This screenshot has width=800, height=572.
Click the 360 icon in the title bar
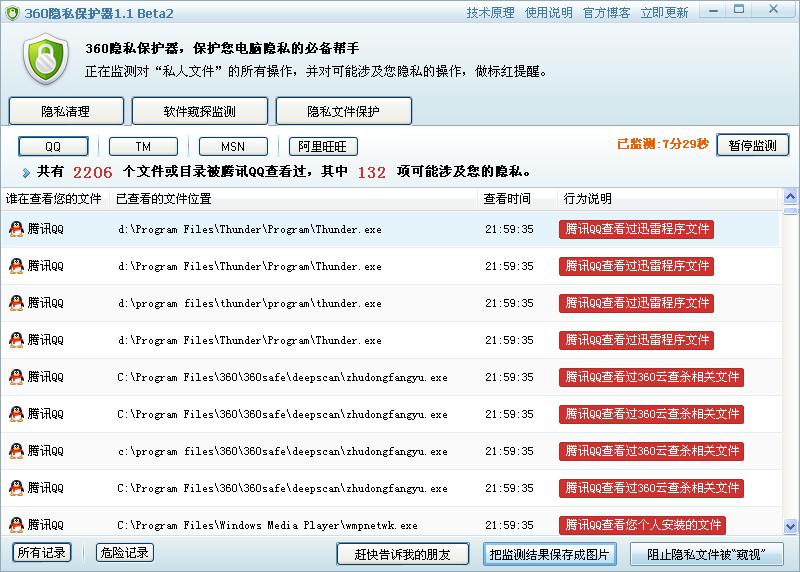tap(11, 12)
